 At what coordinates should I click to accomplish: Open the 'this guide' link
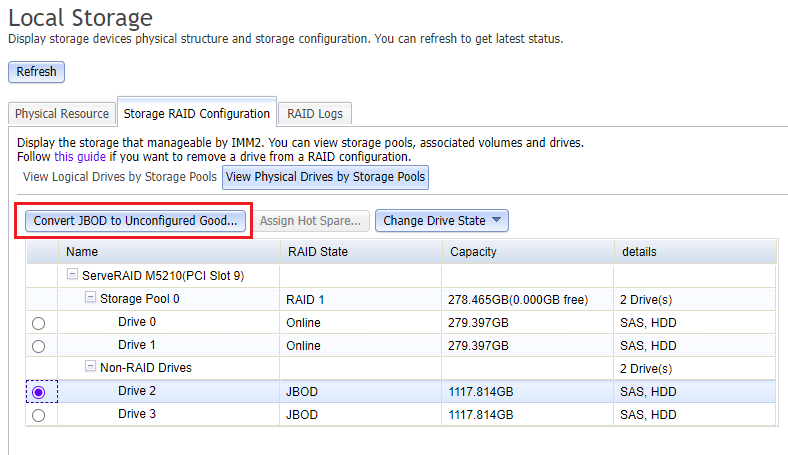tap(80, 157)
